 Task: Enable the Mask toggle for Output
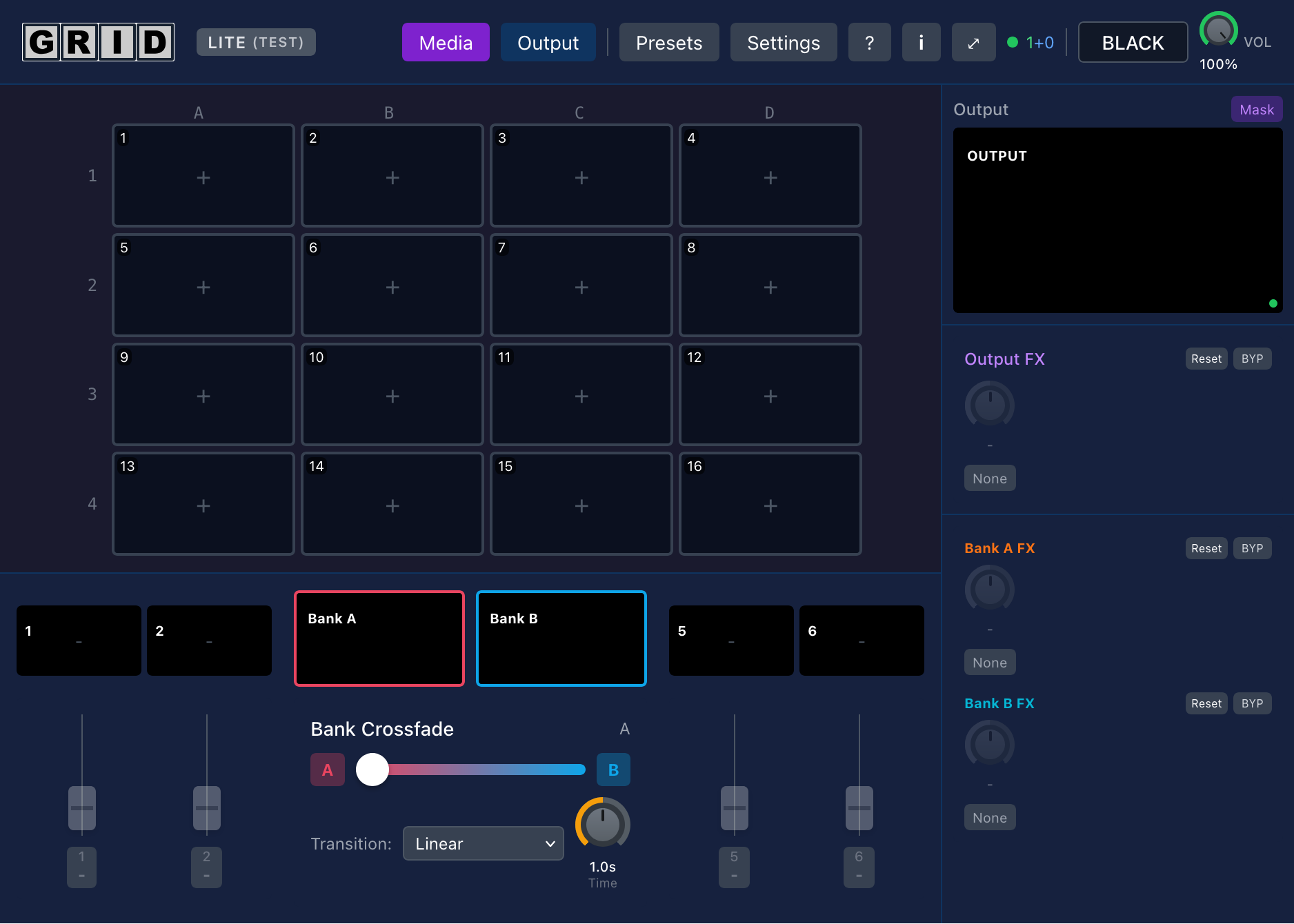[1256, 109]
